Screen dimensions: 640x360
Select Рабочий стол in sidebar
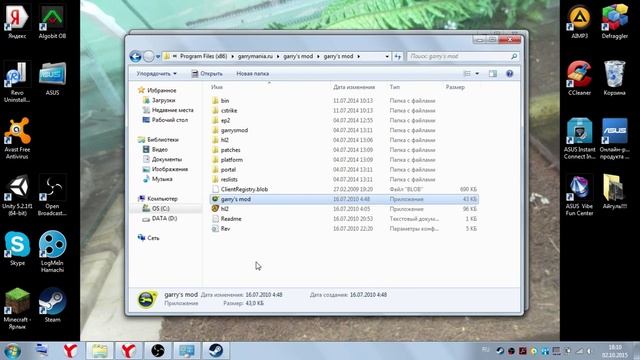pos(165,120)
